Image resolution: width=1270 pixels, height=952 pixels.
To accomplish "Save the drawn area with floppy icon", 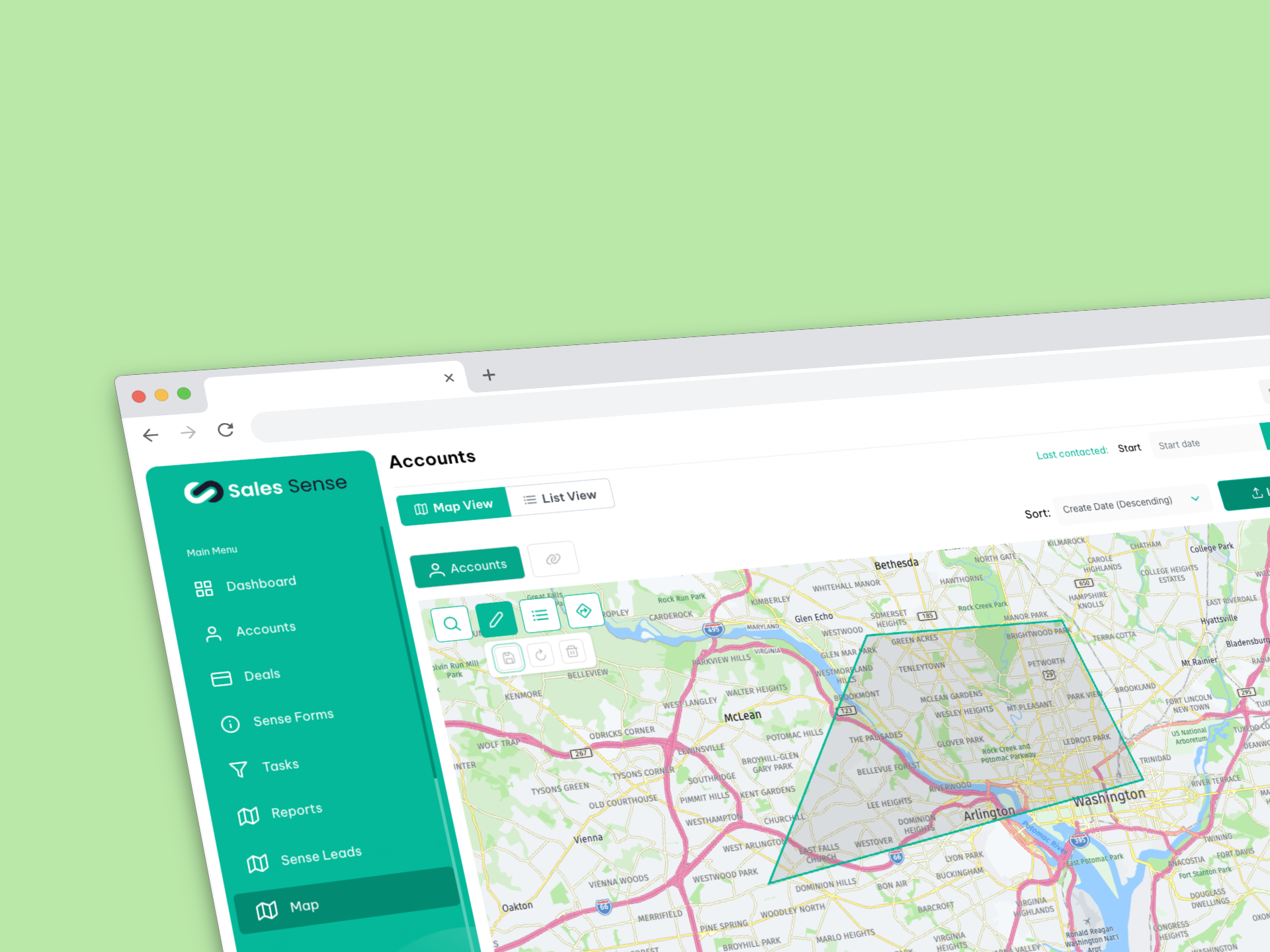I will click(509, 658).
